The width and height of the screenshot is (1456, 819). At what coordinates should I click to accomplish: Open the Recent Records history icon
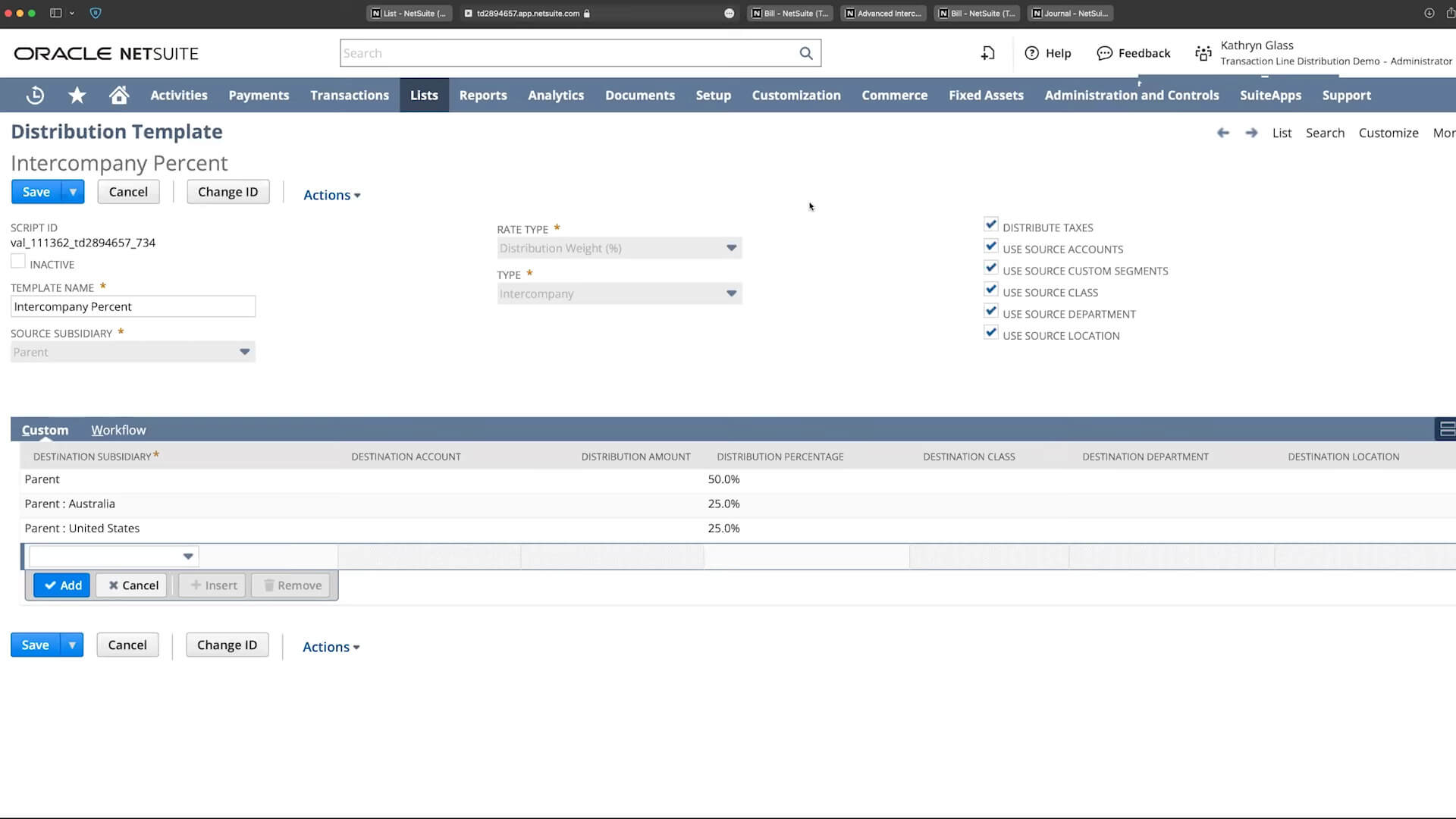(34, 95)
